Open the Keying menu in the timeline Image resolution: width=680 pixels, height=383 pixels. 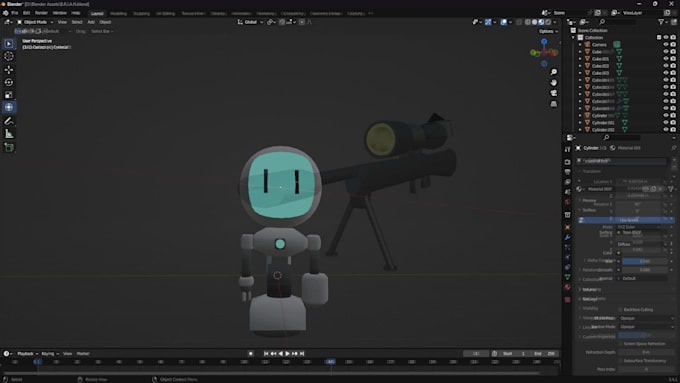[49, 354]
